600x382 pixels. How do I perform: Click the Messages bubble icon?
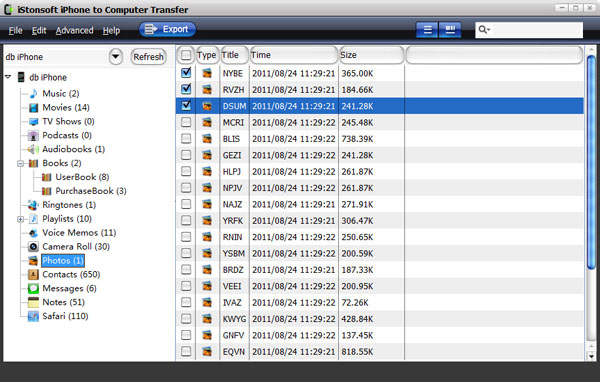33,289
